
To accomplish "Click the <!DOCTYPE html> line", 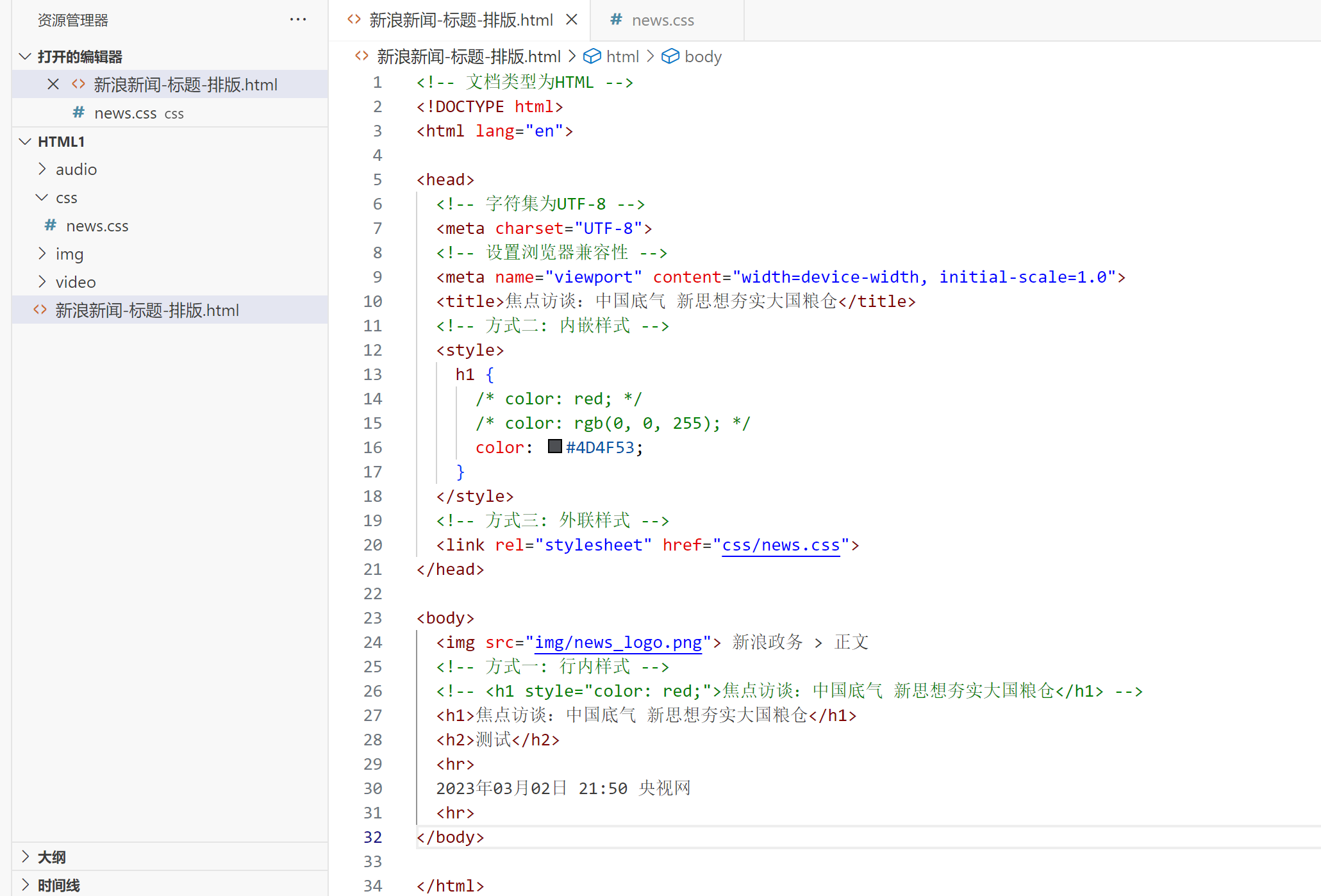I will [490, 106].
